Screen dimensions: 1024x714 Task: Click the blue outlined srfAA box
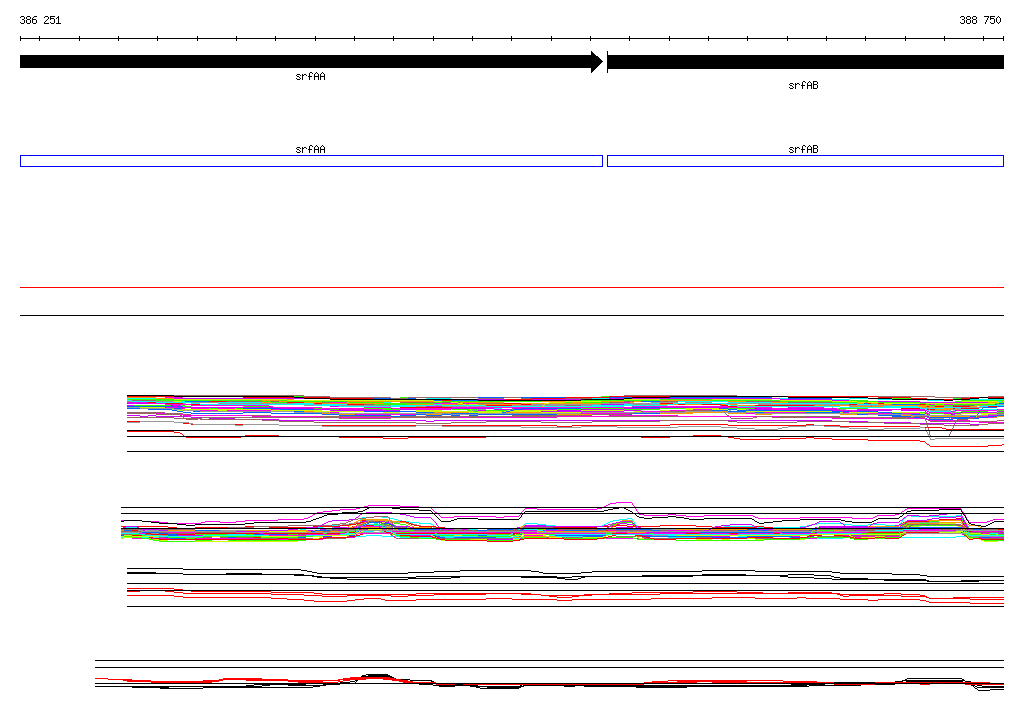pyautogui.click(x=312, y=161)
